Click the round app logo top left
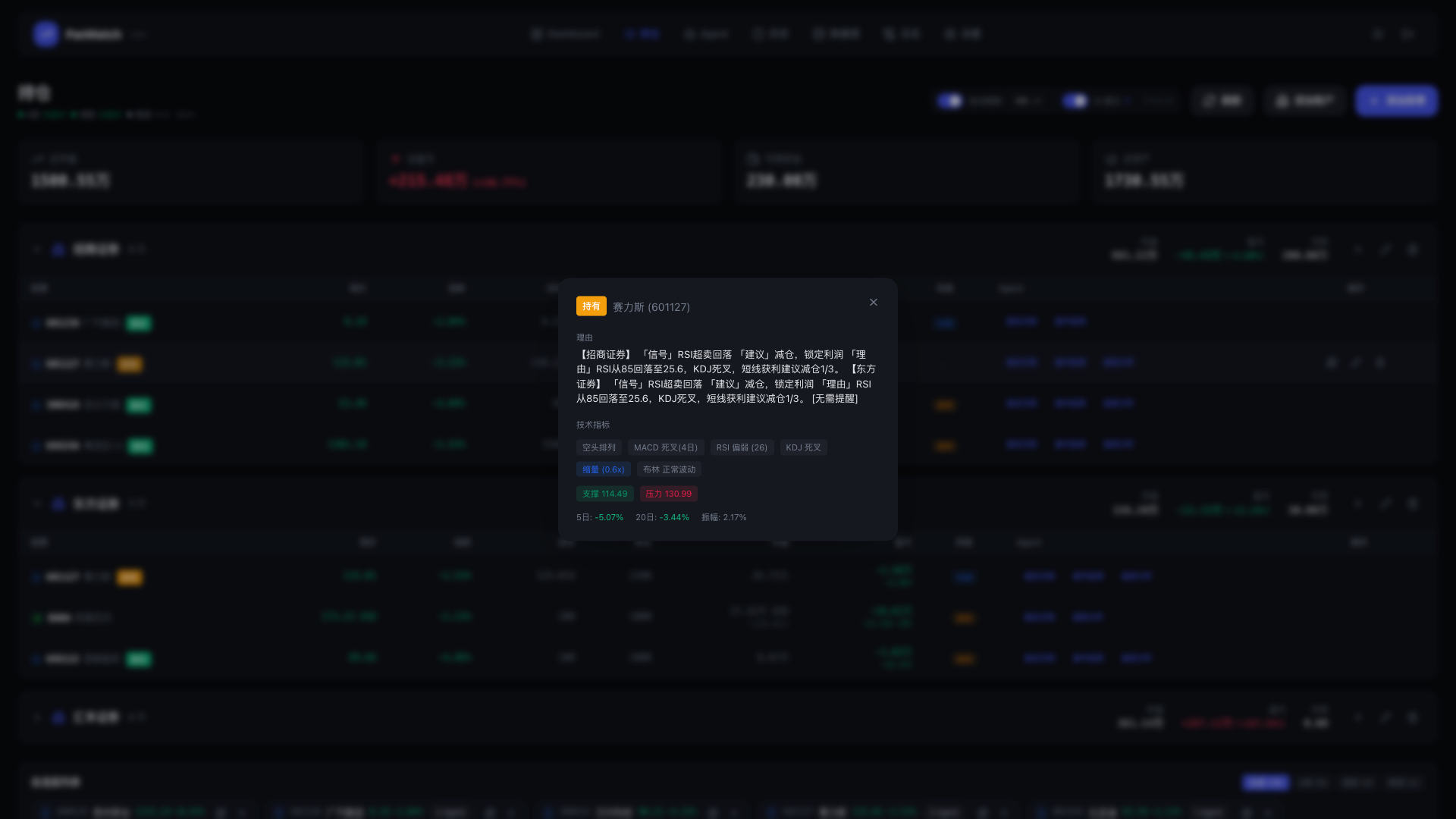Image resolution: width=1456 pixels, height=819 pixels. pyautogui.click(x=45, y=34)
